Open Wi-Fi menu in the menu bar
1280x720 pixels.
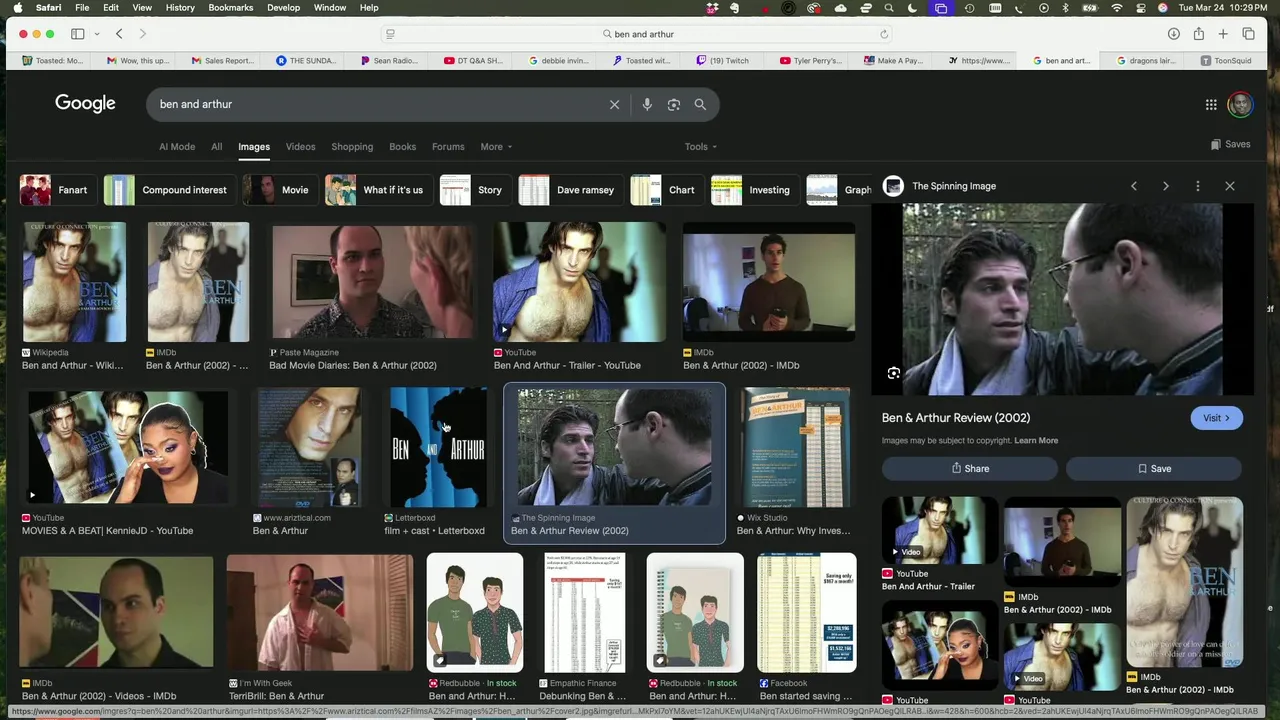click(1117, 8)
